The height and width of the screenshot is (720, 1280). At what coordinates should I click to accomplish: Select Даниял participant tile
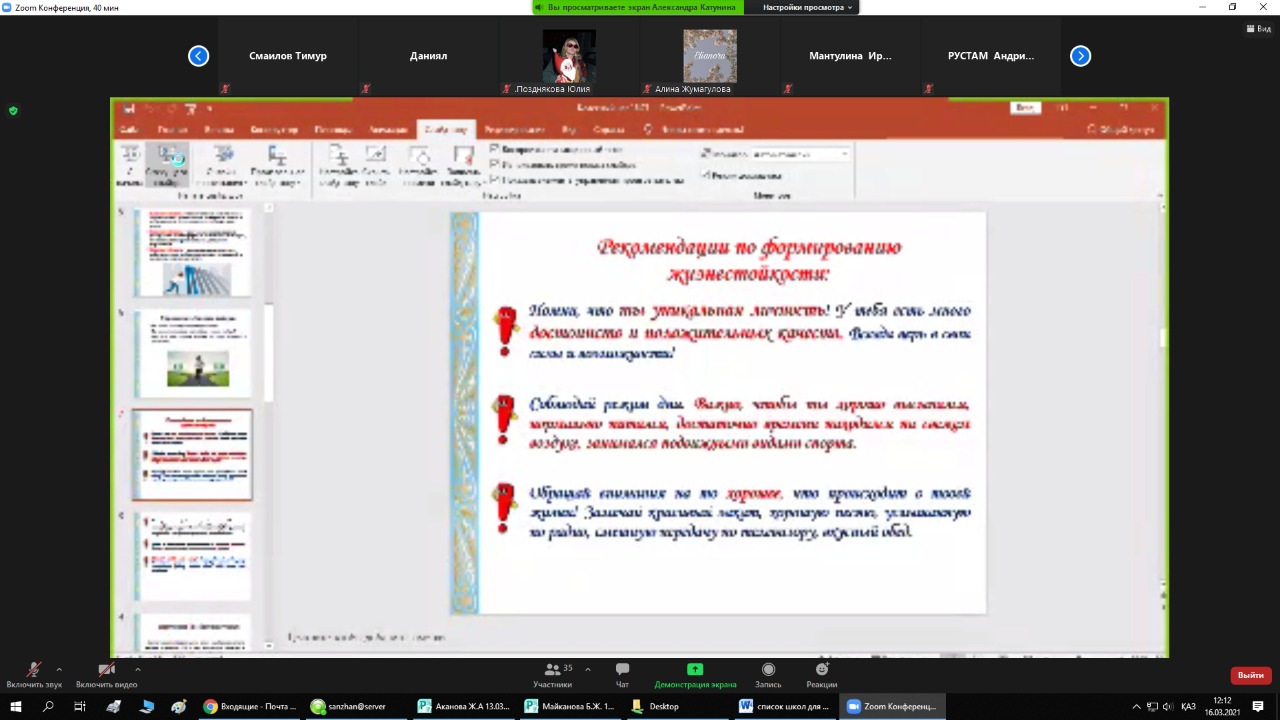coord(428,57)
